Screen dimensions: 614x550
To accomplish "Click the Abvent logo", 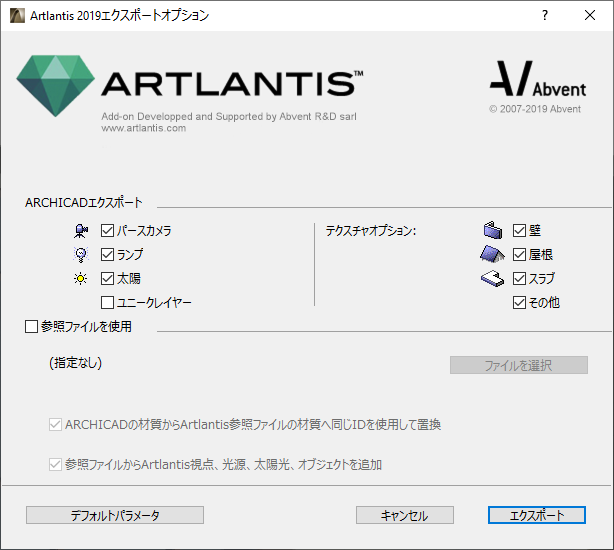I will pyautogui.click(x=538, y=79).
